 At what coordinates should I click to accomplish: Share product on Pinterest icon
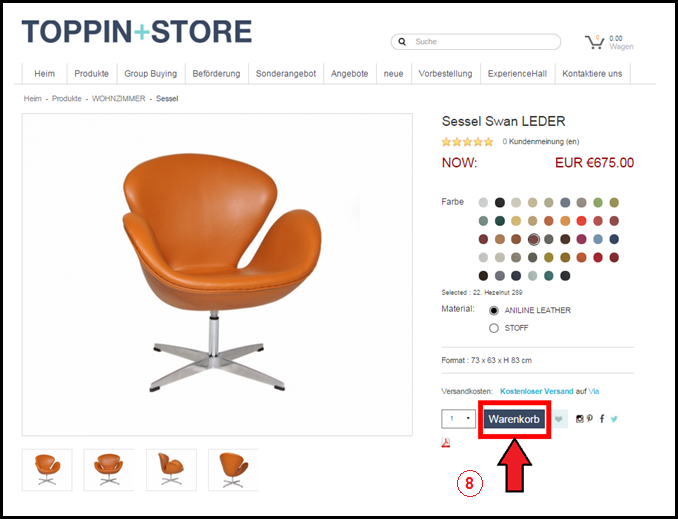click(590, 419)
